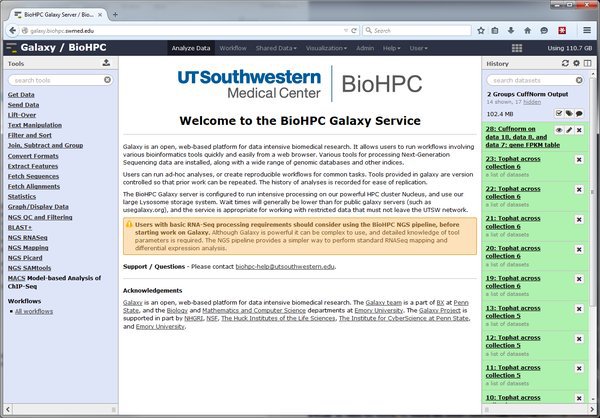Clear the search datasets field
The image size is (600, 418).
click(x=579, y=80)
